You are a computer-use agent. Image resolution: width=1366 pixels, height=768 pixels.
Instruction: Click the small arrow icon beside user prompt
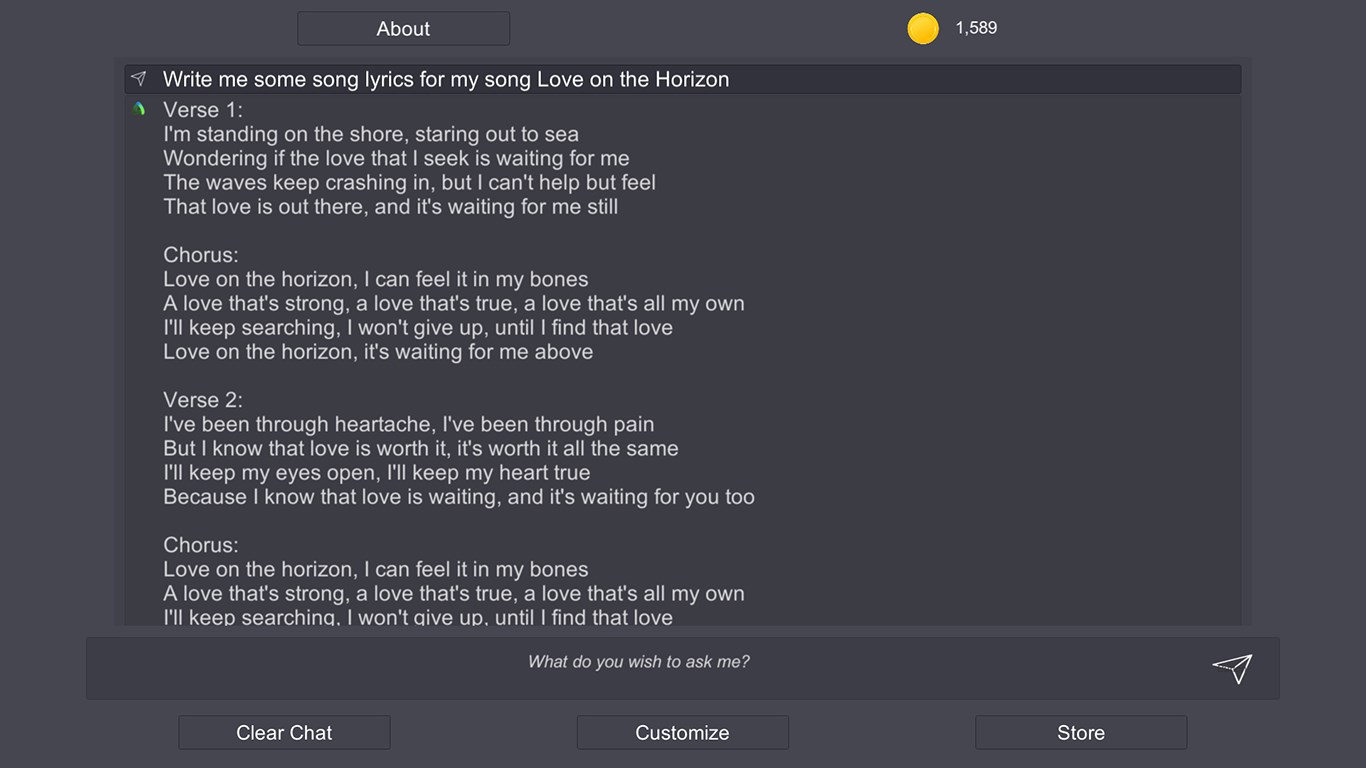[x=139, y=78]
